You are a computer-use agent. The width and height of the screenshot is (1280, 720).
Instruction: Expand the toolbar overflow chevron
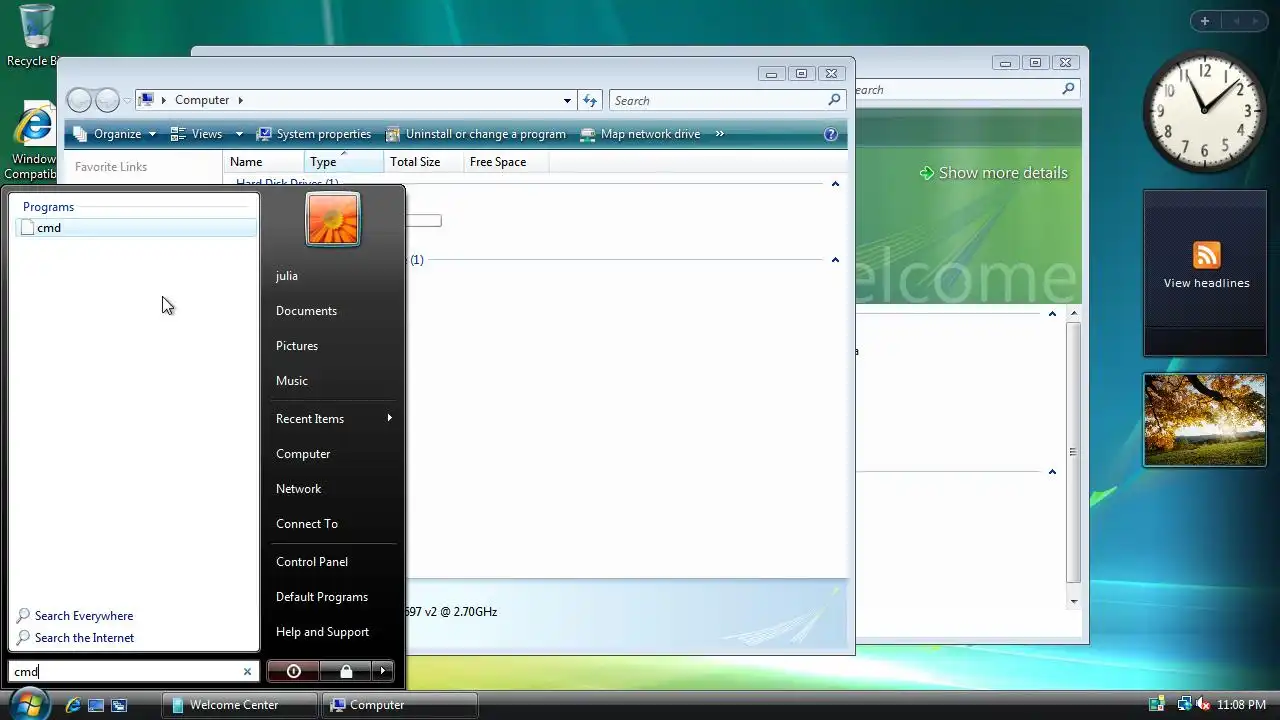click(x=719, y=134)
